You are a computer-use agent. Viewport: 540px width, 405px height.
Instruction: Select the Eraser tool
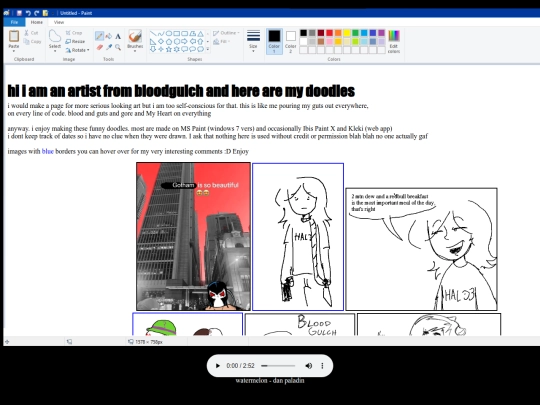coord(100,47)
